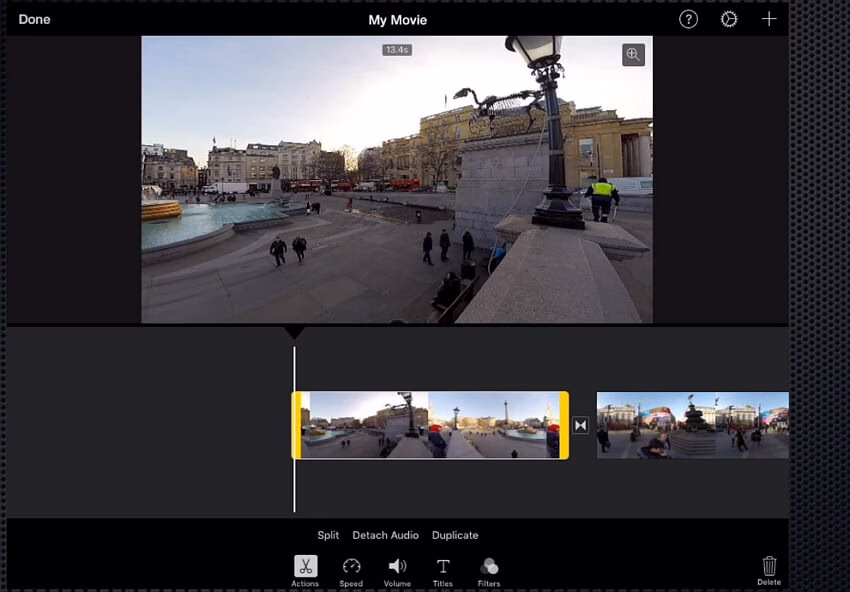Choose Detach Audio action
Screen dimensions: 850x592
385,535
